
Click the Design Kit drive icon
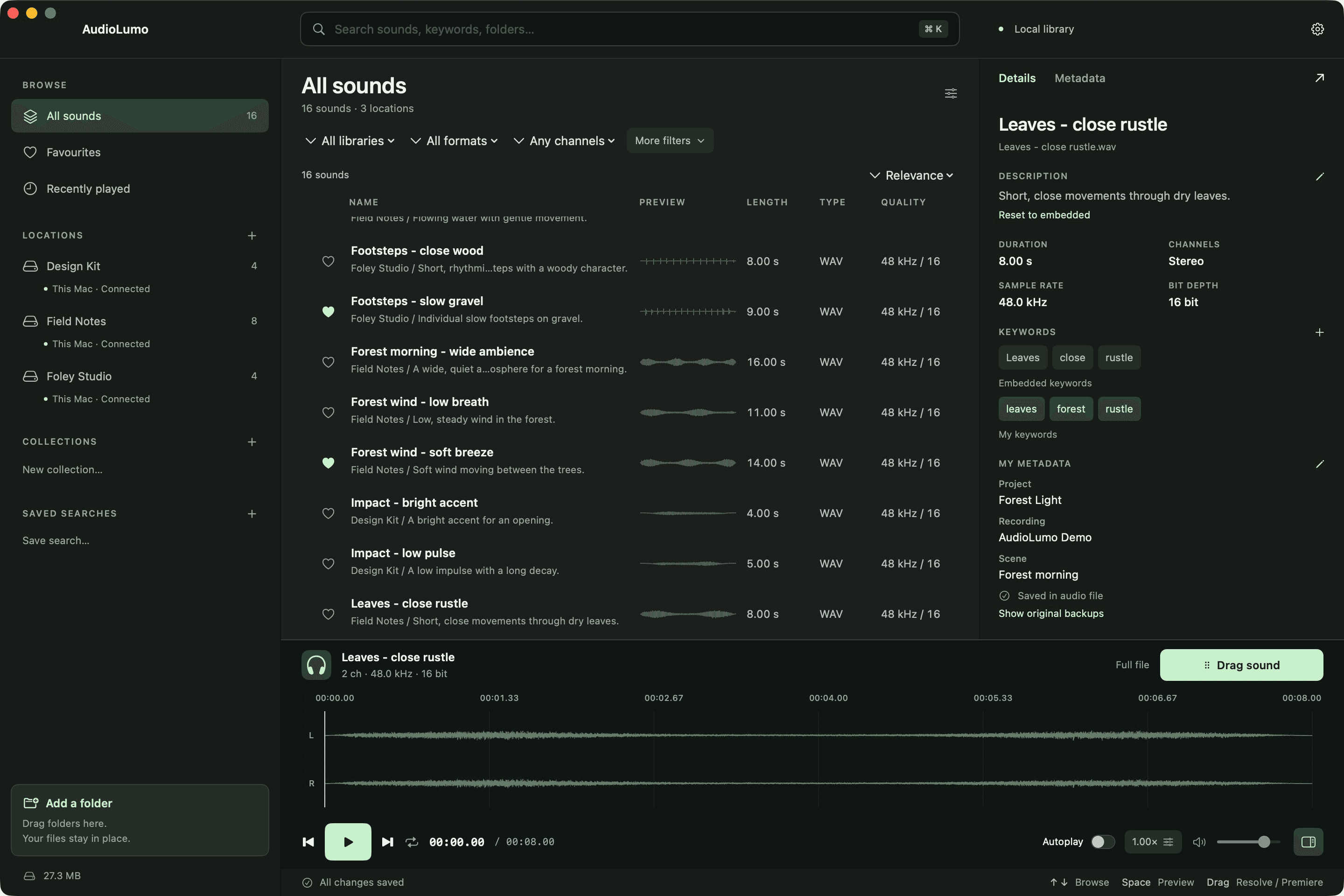point(30,266)
